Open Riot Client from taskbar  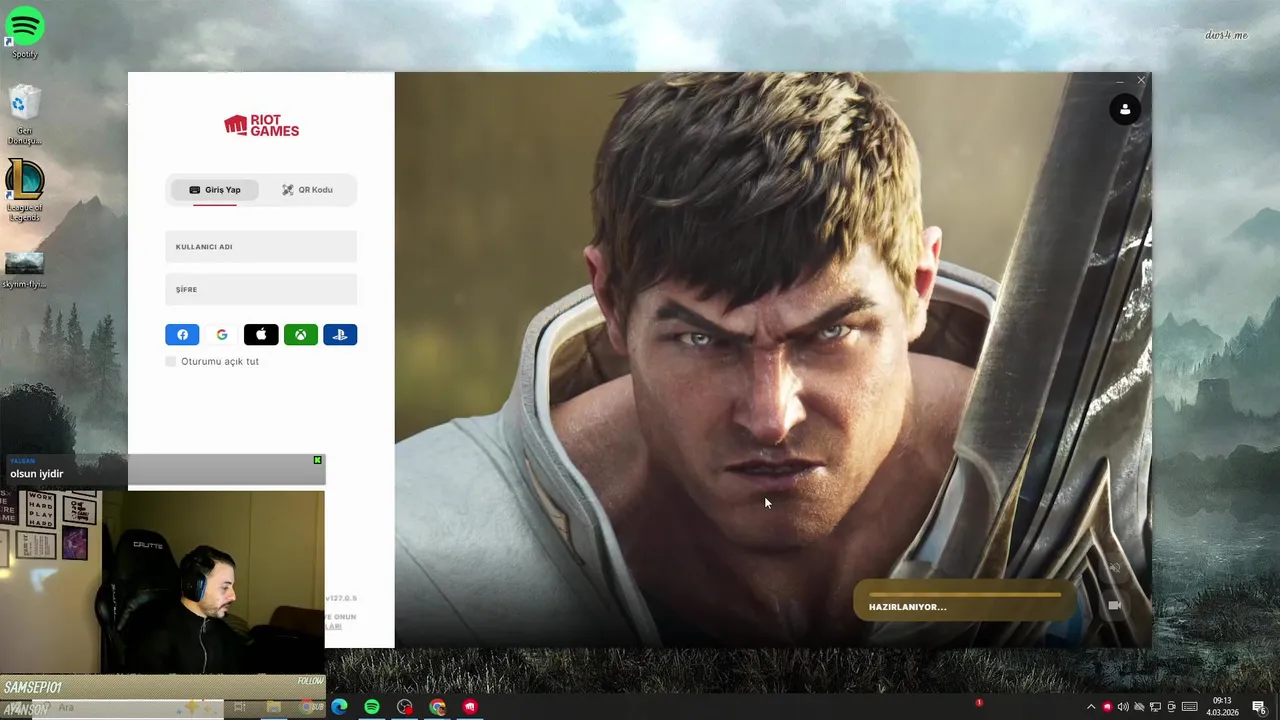[470, 707]
